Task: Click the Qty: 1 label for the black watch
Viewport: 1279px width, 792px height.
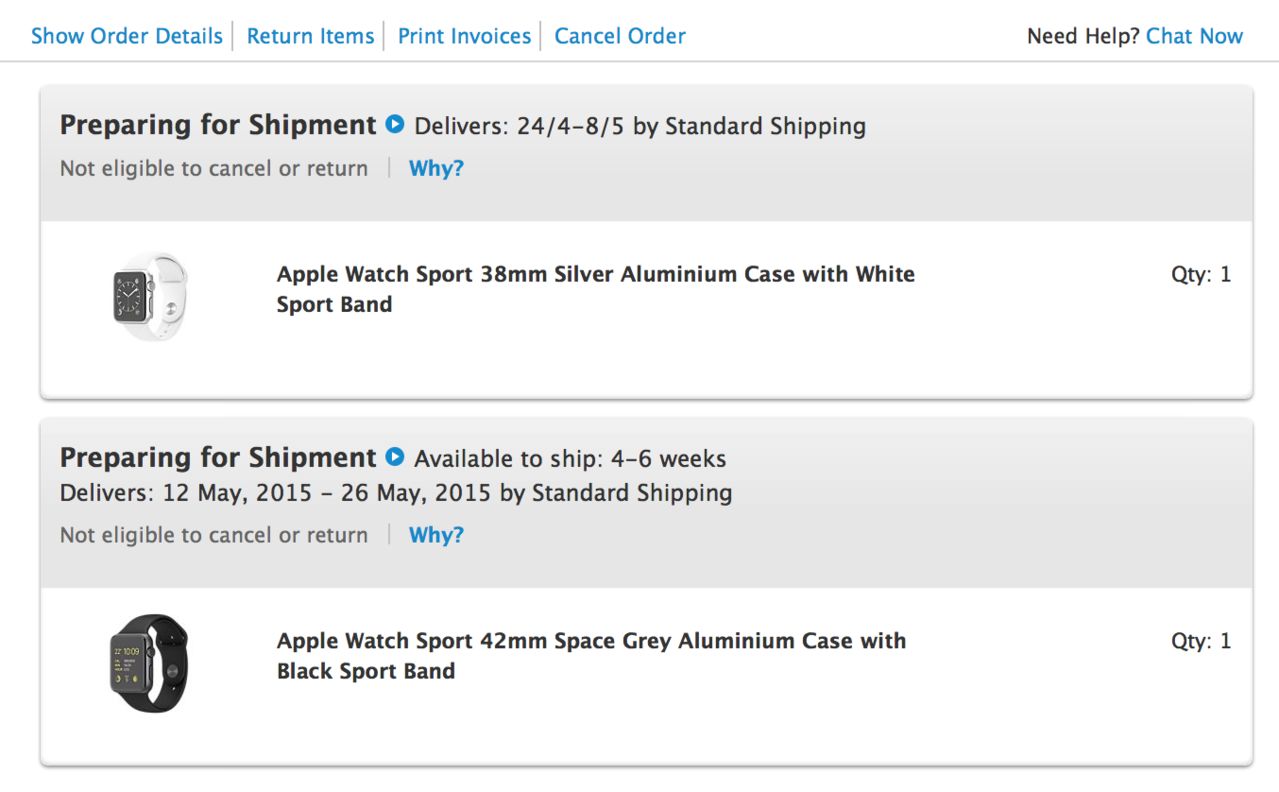Action: point(1200,641)
